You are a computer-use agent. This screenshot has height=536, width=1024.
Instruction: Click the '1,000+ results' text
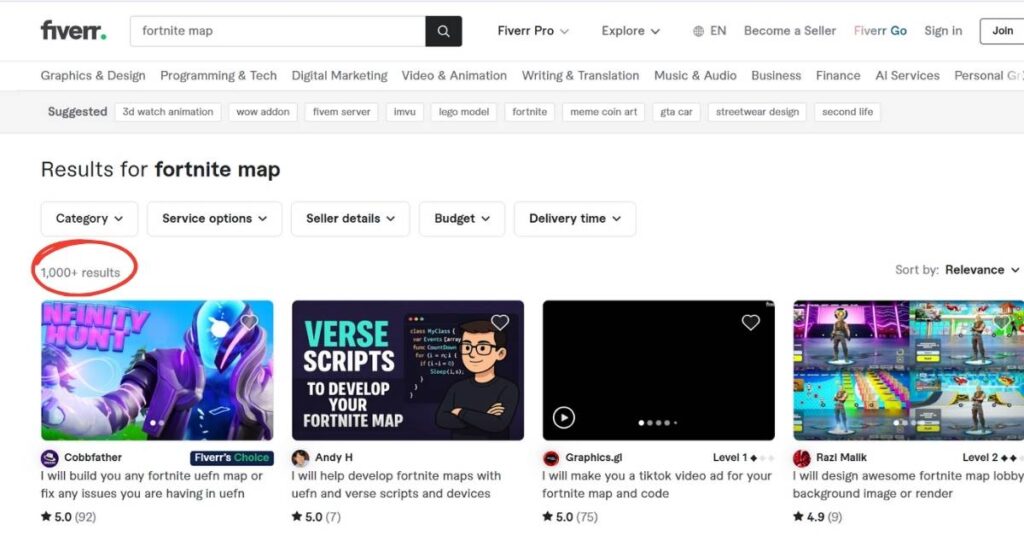click(80, 273)
